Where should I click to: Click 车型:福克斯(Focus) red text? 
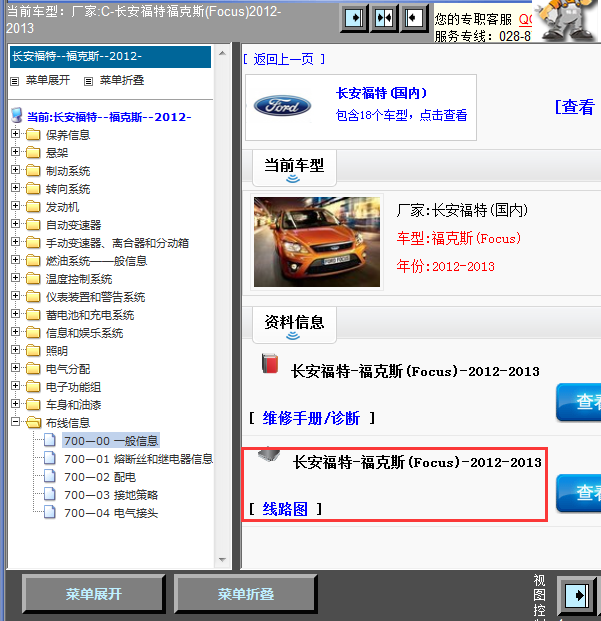(x=458, y=238)
